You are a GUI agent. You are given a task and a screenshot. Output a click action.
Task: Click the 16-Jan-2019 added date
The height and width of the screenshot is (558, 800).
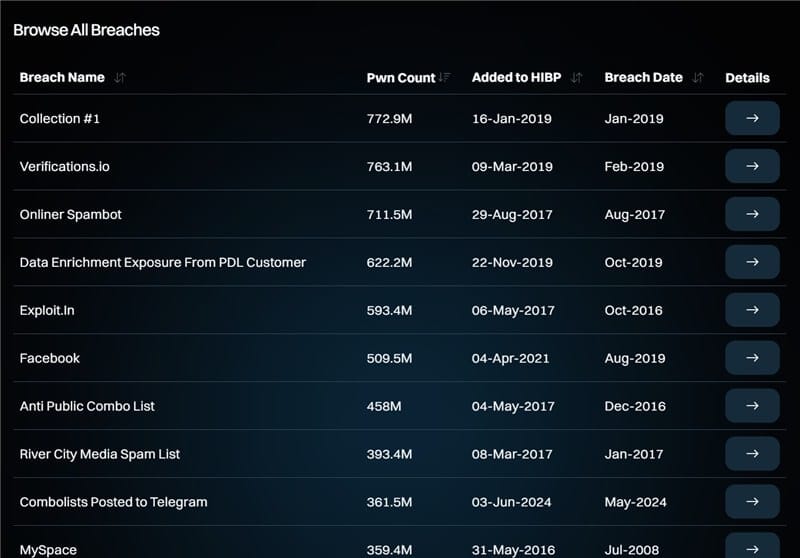click(x=512, y=119)
